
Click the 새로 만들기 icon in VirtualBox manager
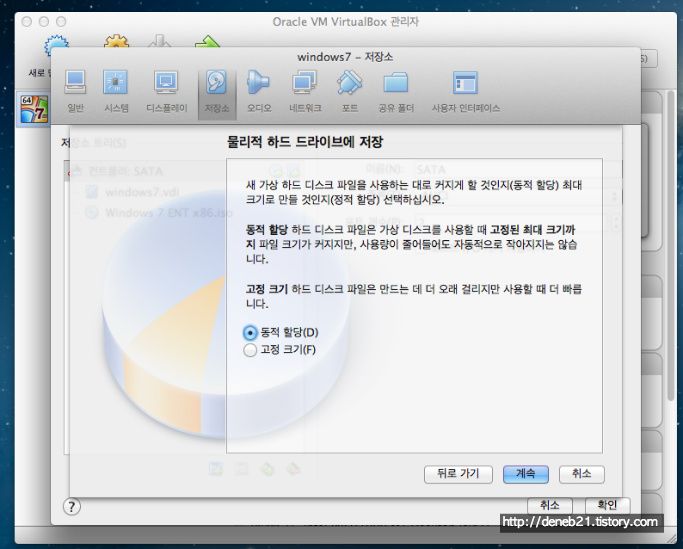pos(56,46)
